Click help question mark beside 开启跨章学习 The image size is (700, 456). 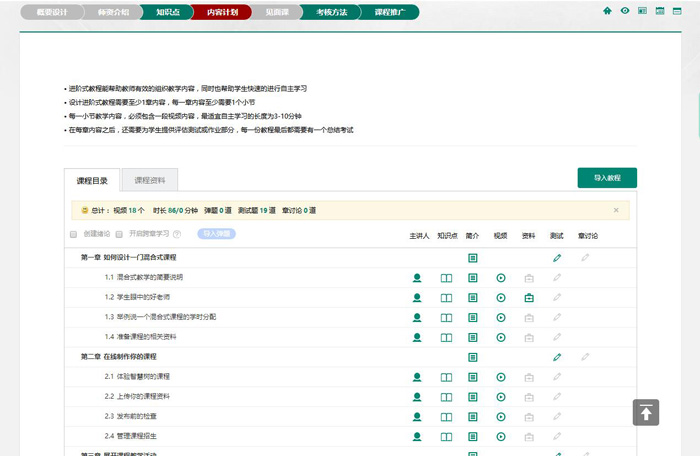click(x=177, y=234)
